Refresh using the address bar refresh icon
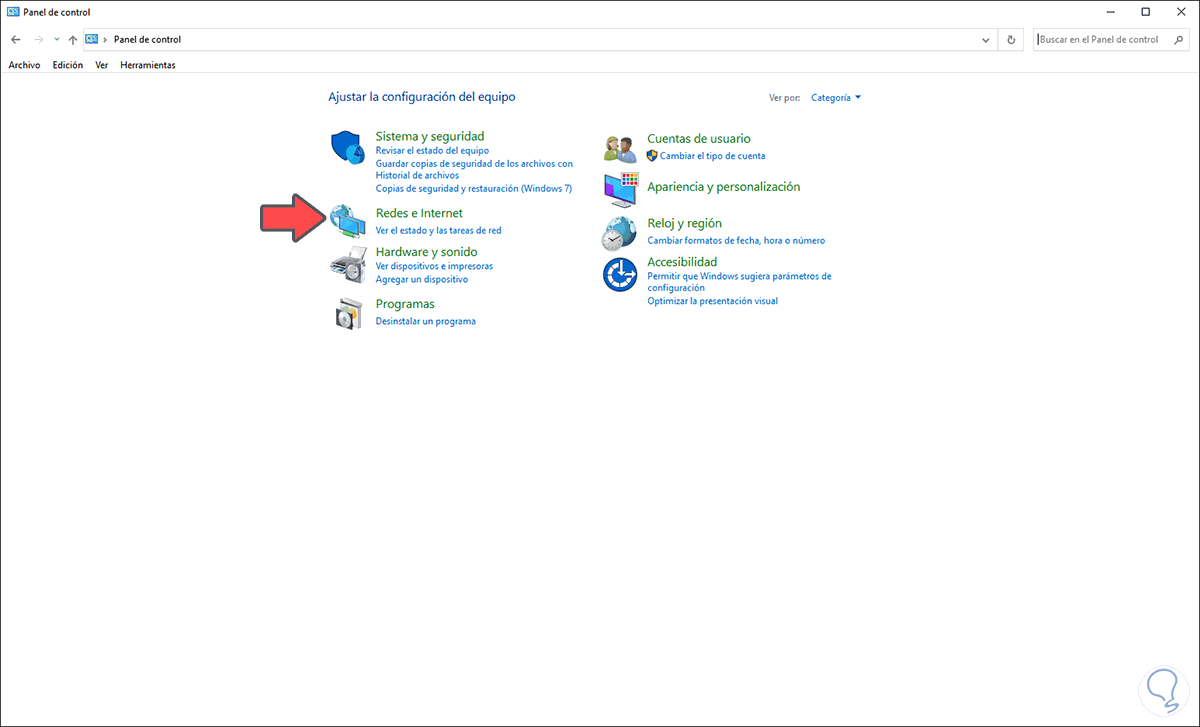 click(x=1009, y=39)
